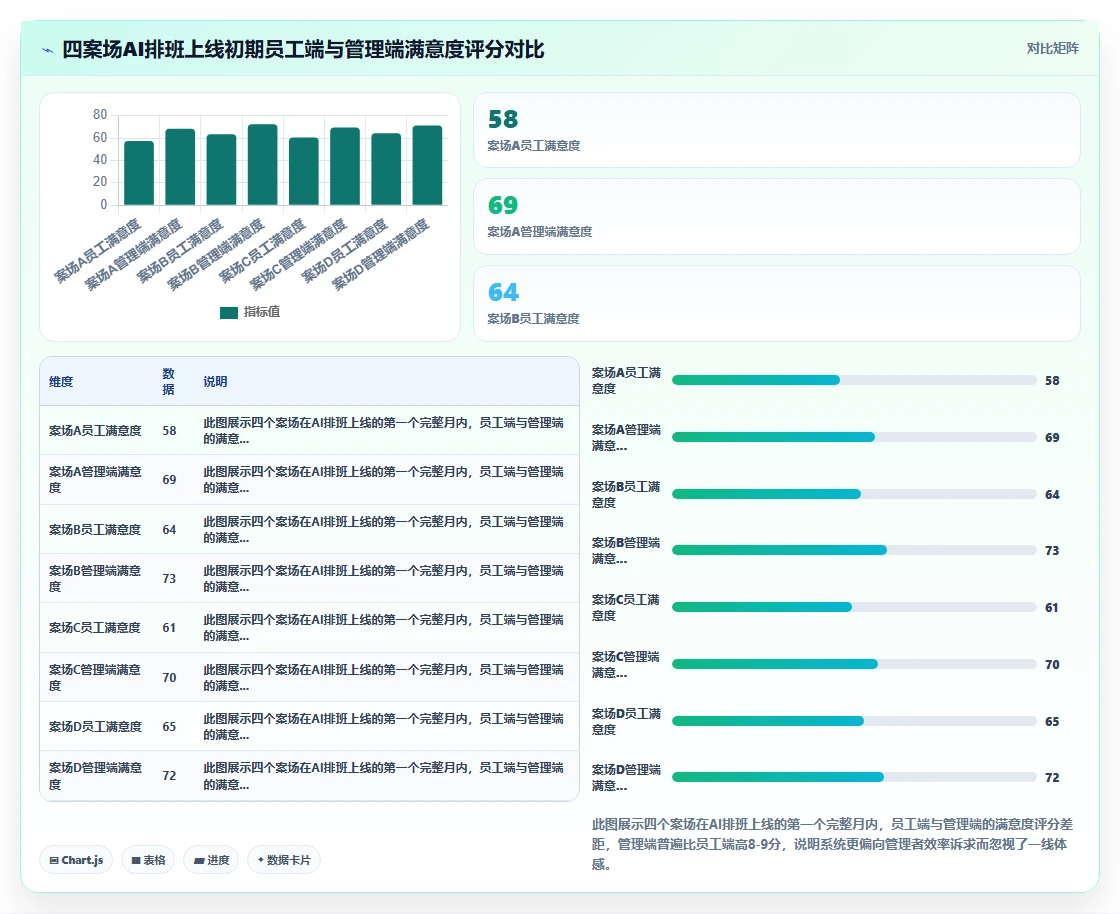Click table value 73 for 案场B管理端
Viewport: 1120px width, 914px height.
coord(169,578)
